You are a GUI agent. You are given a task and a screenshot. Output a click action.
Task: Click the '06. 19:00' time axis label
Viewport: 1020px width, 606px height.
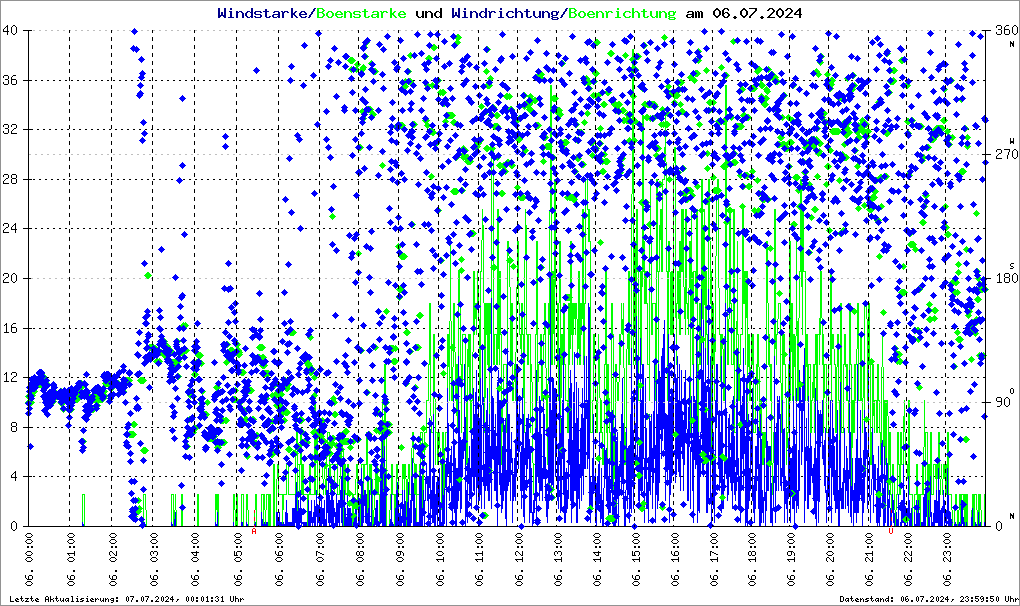point(791,559)
